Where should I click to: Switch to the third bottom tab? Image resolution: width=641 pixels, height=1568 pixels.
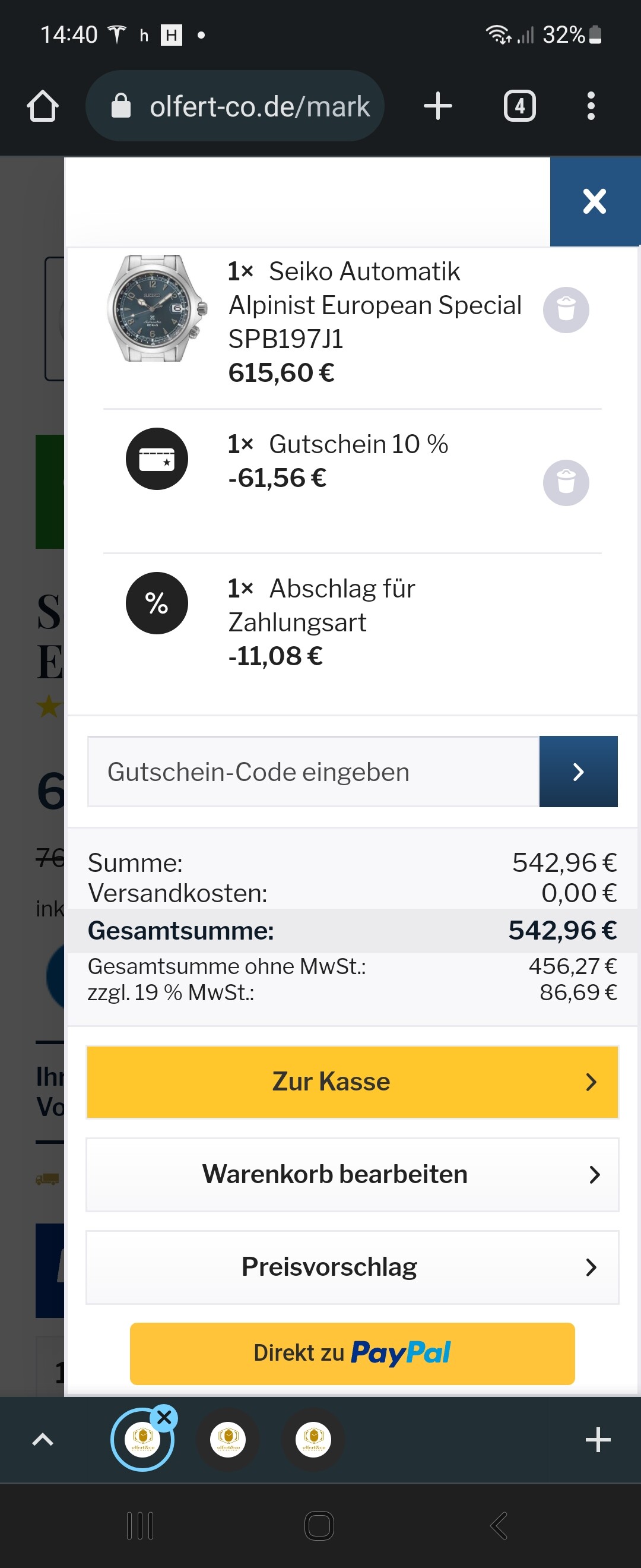pos(314,1440)
